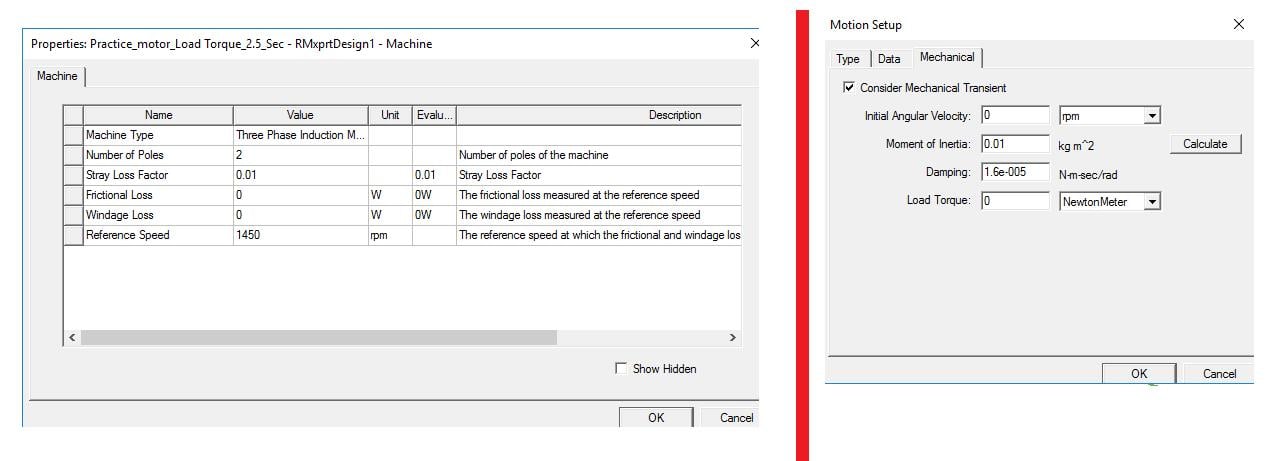The width and height of the screenshot is (1283, 461).
Task: Confirm Motion Setup with OK button
Action: tap(1139, 373)
